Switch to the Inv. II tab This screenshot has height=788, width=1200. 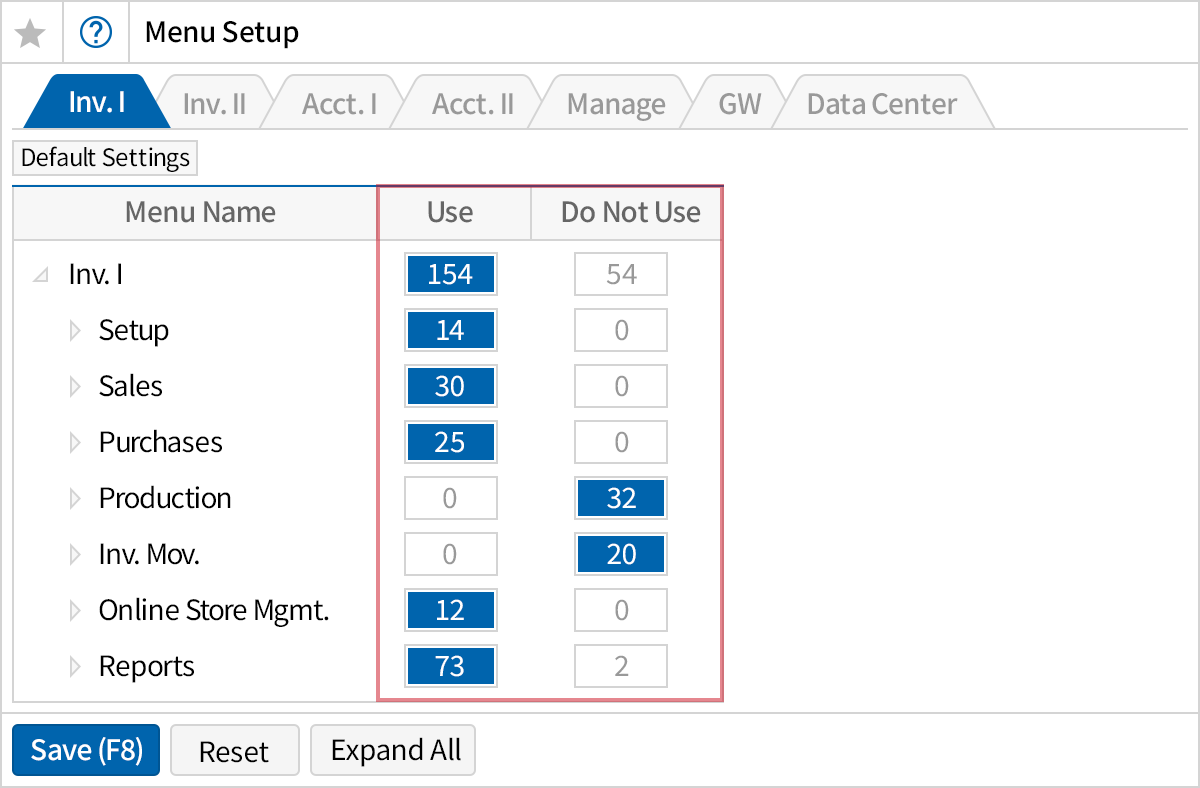(x=213, y=101)
